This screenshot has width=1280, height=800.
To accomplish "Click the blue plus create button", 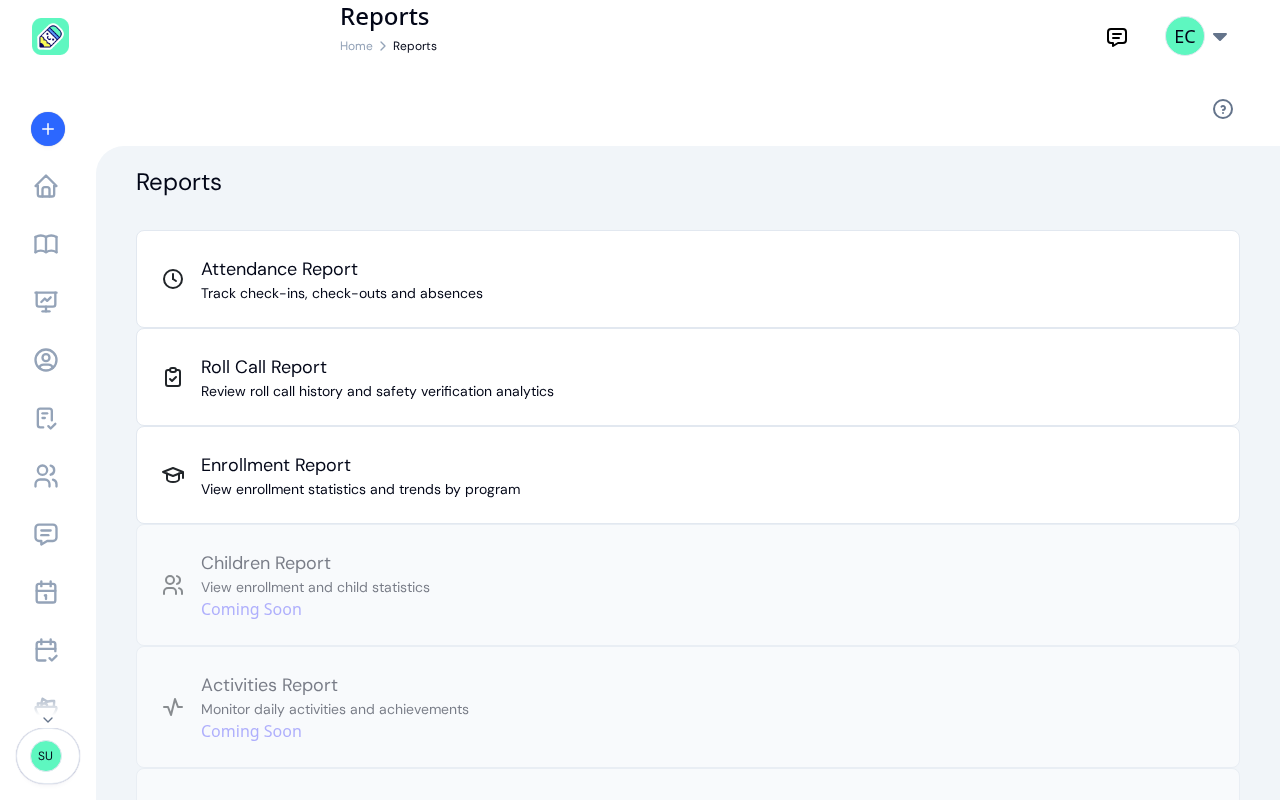I will [x=48, y=129].
